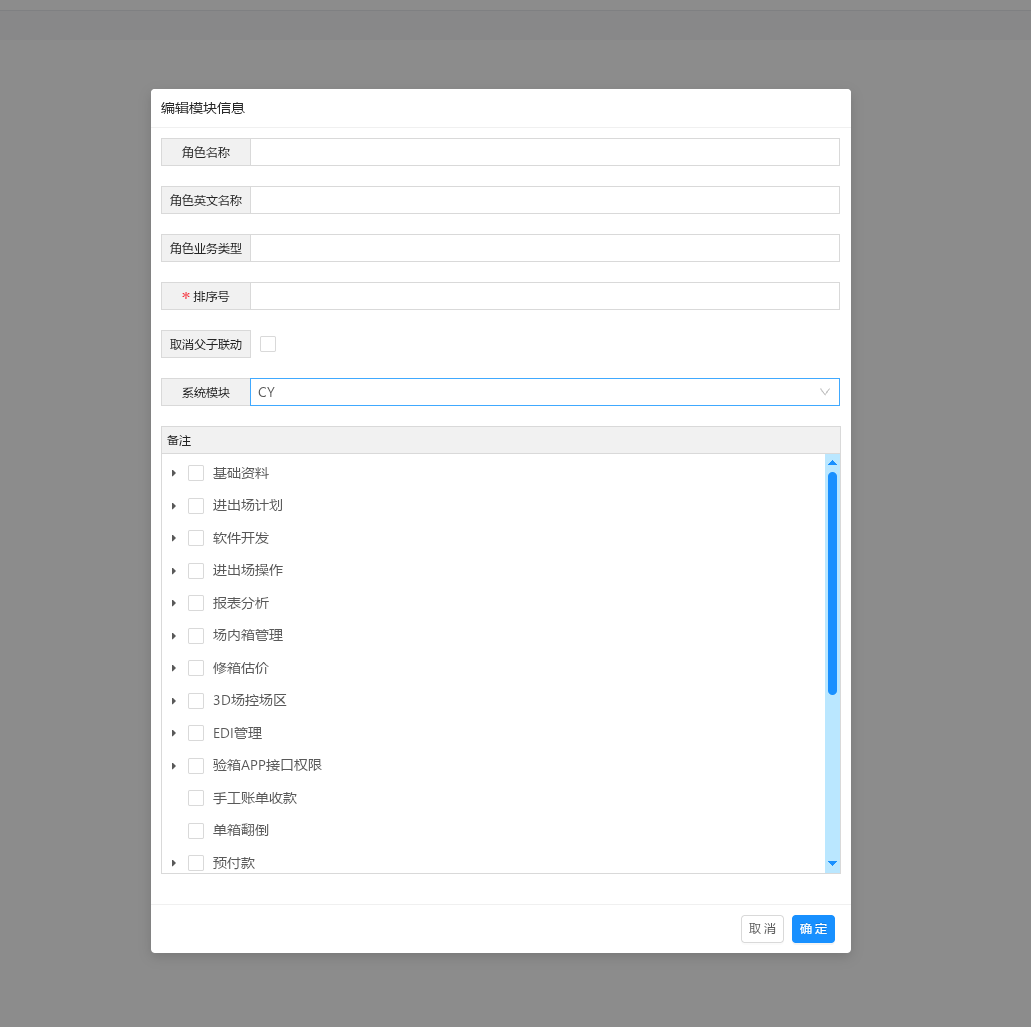Click the expand arrow beside 修箱估价

pyautogui.click(x=174, y=668)
